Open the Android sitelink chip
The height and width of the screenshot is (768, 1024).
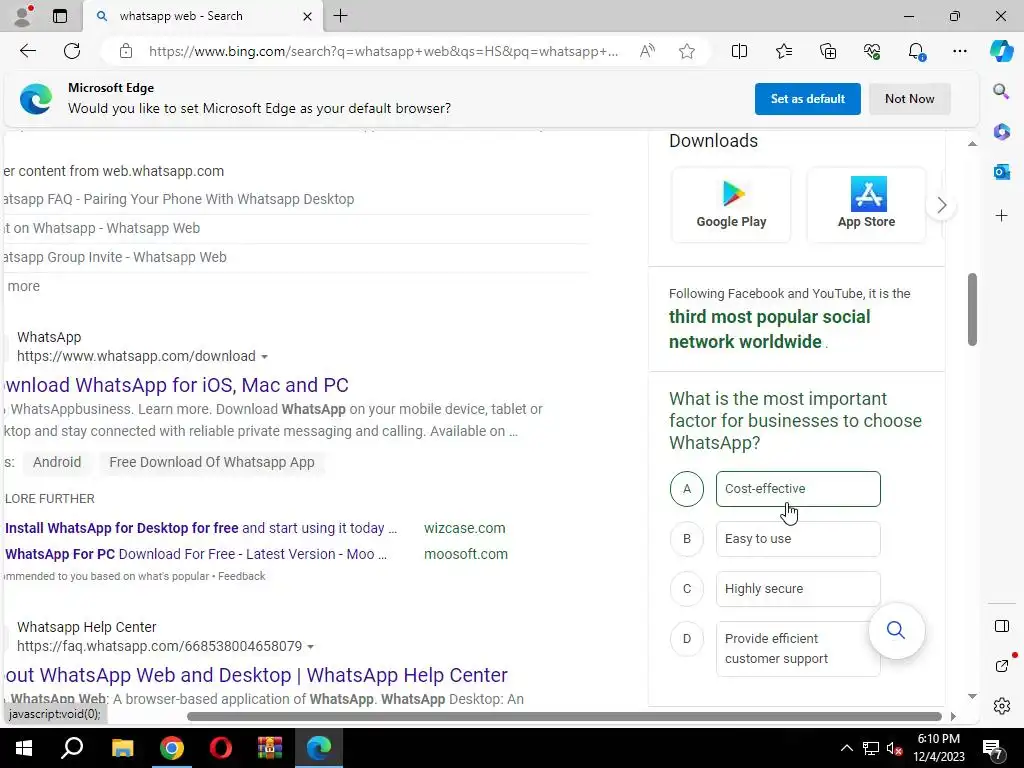(57, 462)
